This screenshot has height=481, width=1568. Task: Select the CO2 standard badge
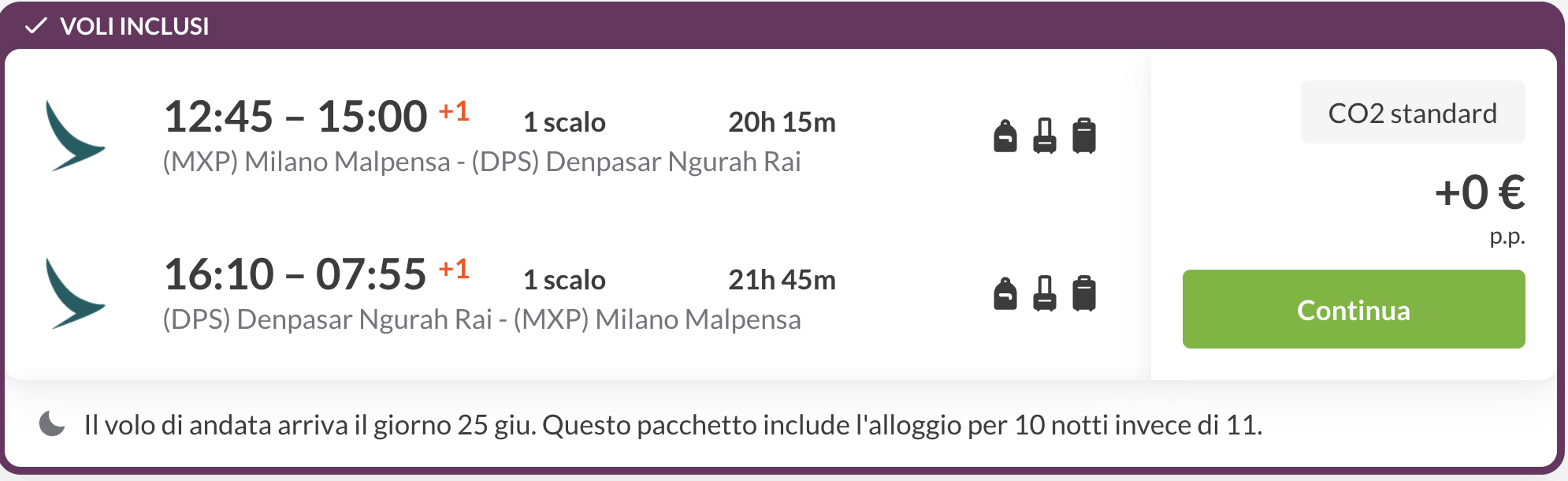click(1413, 112)
